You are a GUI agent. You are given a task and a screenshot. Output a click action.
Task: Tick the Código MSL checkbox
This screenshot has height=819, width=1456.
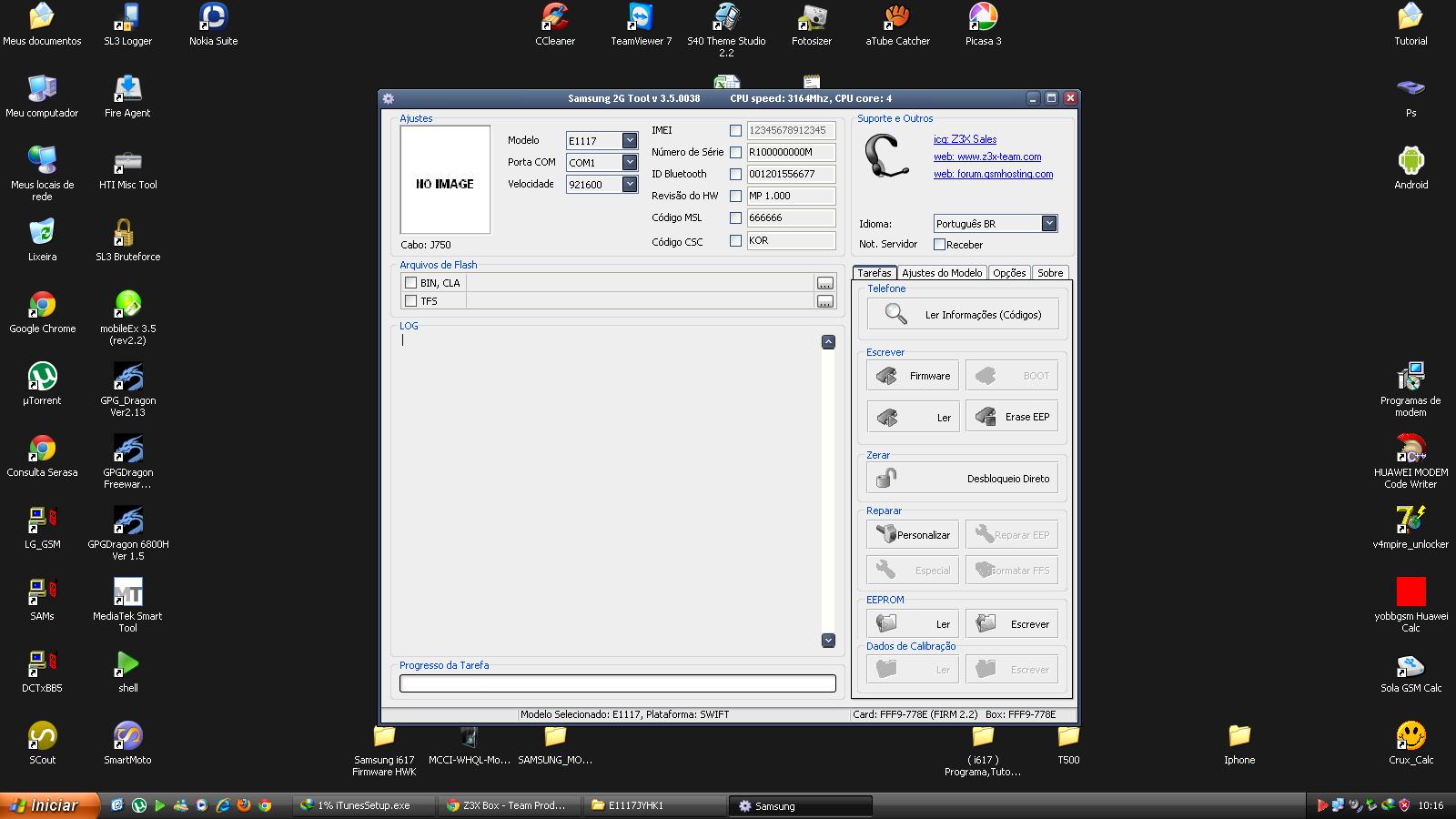click(x=735, y=218)
